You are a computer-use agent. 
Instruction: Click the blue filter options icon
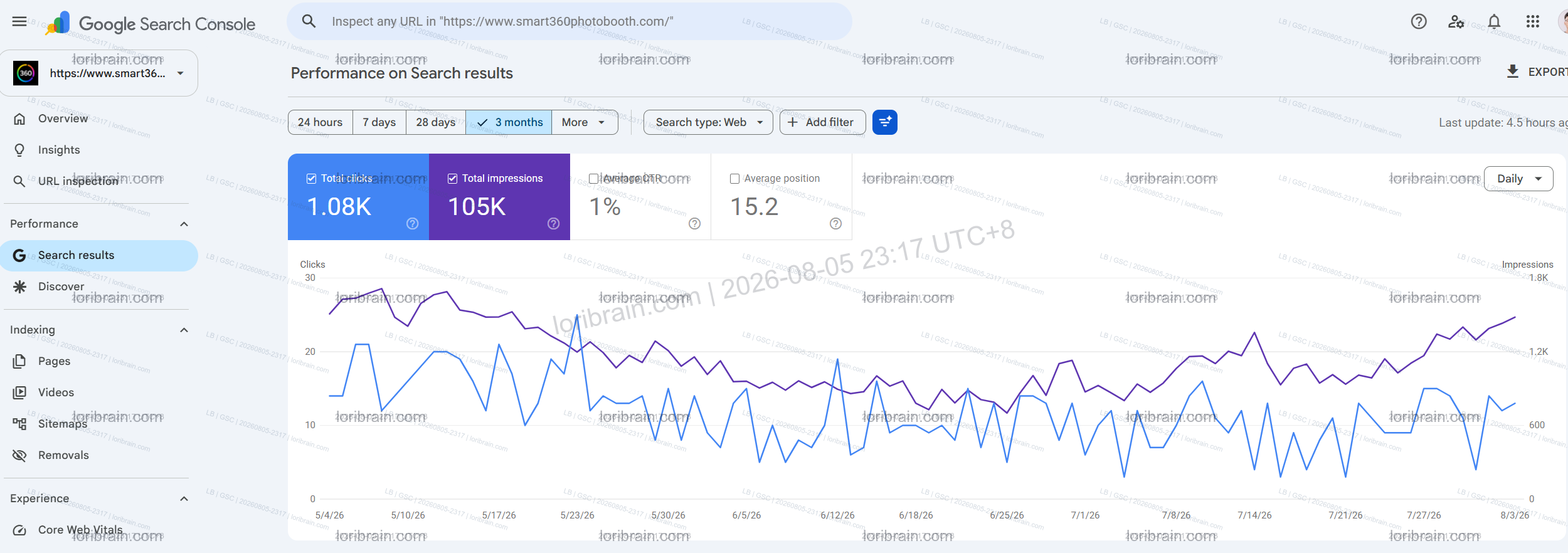pos(884,122)
